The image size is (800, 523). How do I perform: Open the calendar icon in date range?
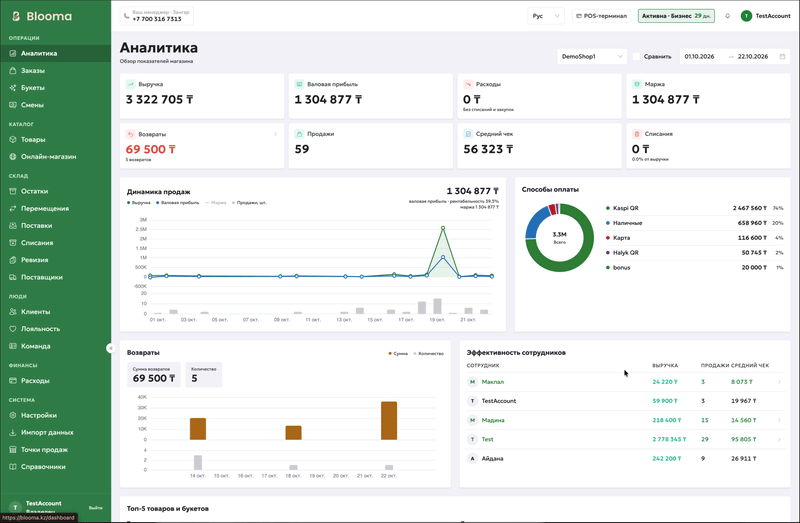tap(782, 57)
